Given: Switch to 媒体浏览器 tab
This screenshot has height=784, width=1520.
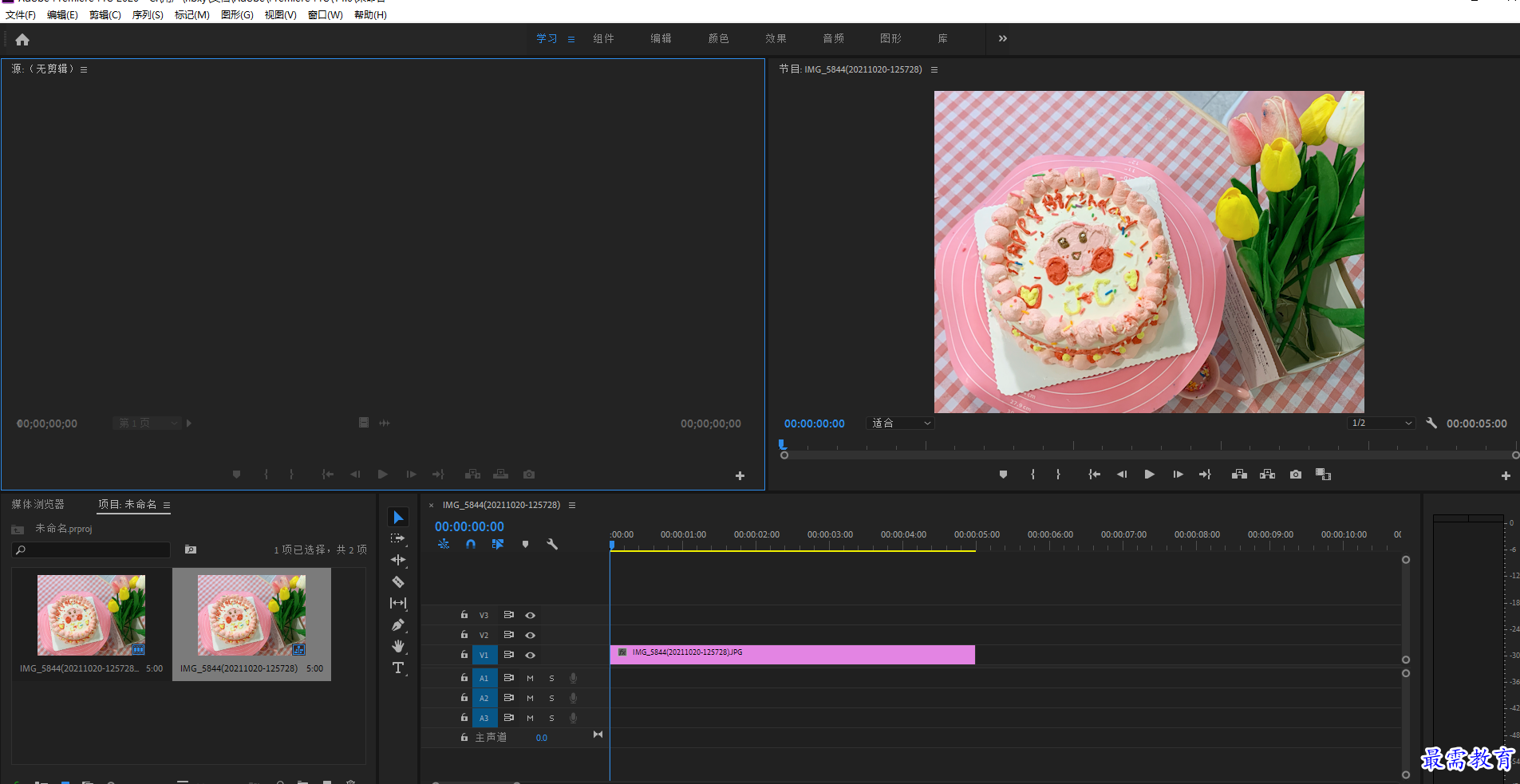Looking at the screenshot, I should (38, 504).
